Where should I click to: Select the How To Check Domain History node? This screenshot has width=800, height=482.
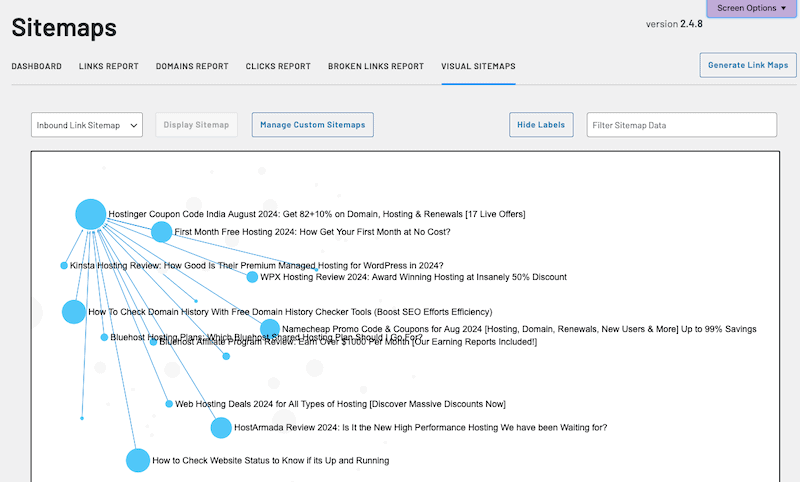click(74, 312)
